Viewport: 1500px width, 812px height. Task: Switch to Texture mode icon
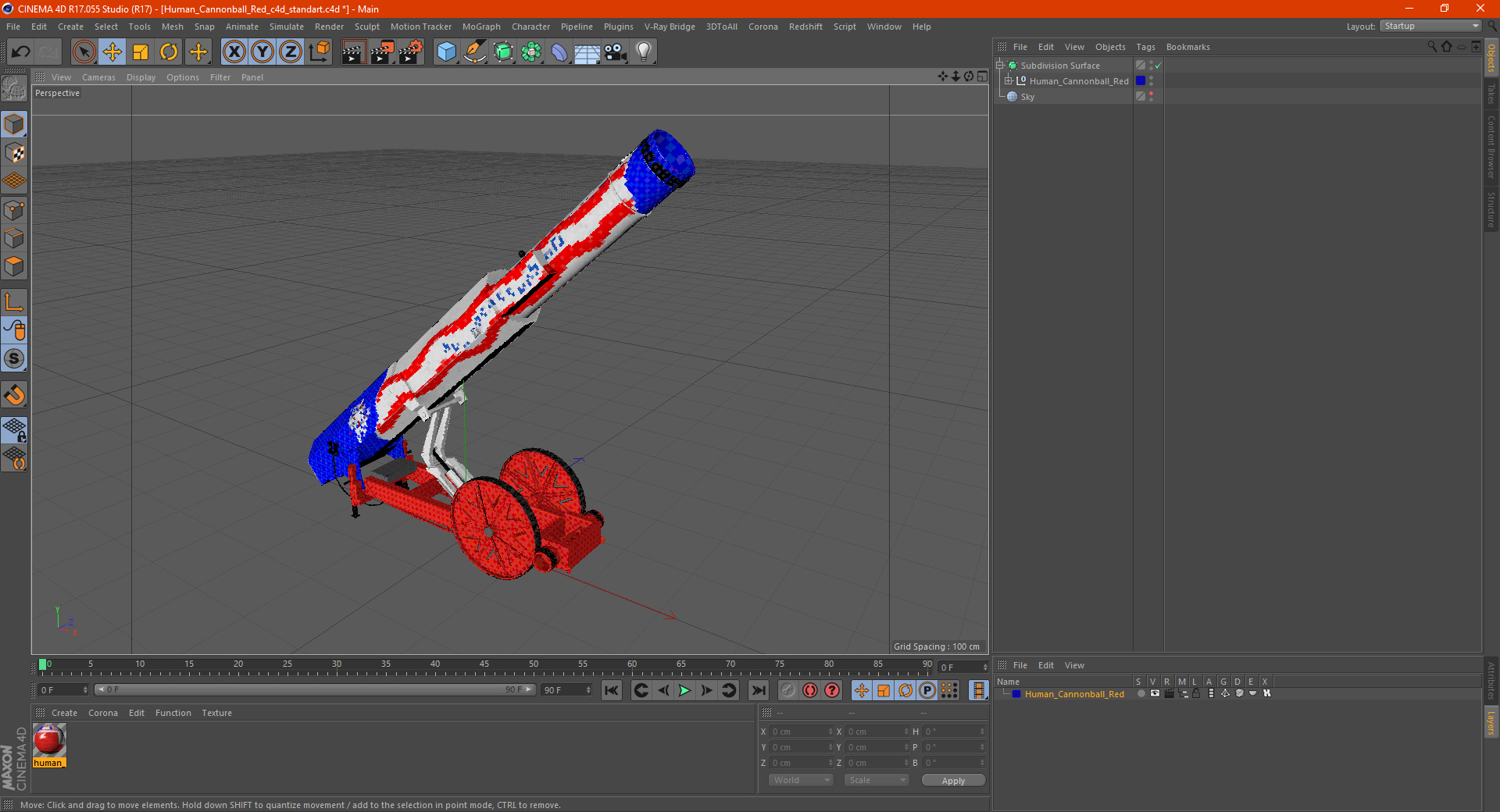tap(14, 153)
